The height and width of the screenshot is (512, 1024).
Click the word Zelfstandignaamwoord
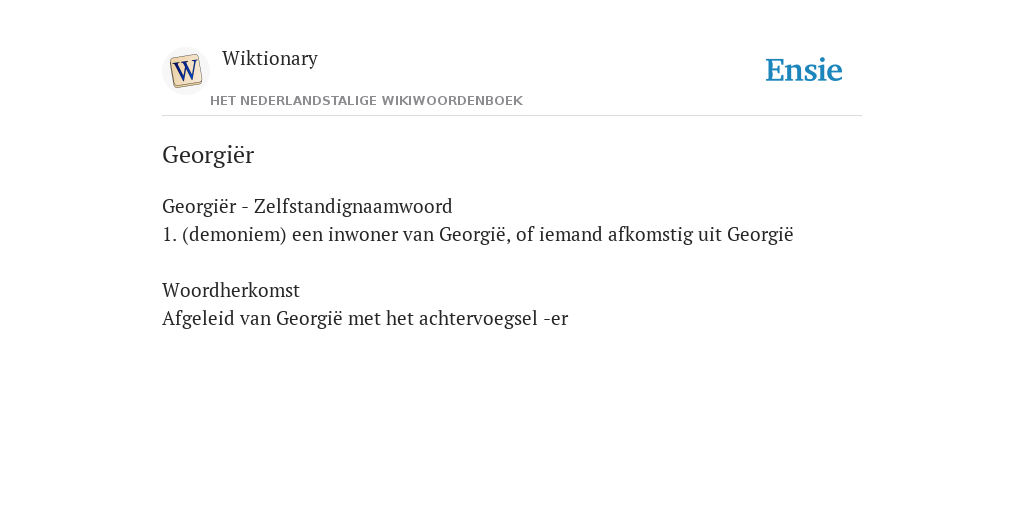click(x=353, y=206)
